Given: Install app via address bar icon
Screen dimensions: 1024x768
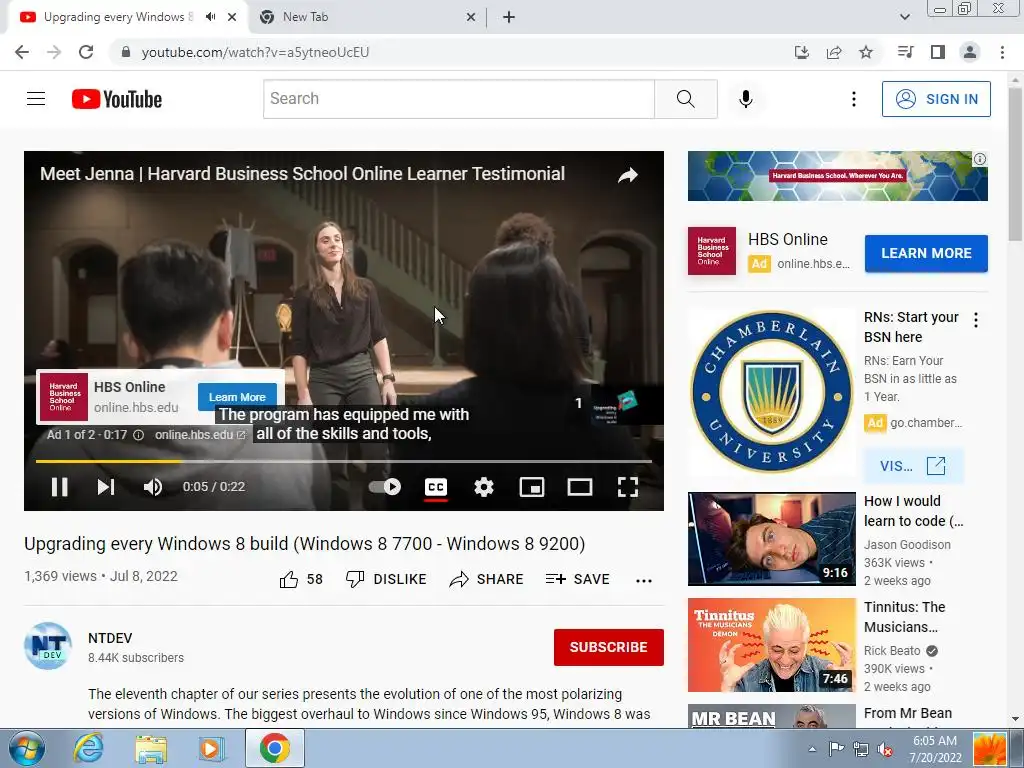Looking at the screenshot, I should click(801, 52).
